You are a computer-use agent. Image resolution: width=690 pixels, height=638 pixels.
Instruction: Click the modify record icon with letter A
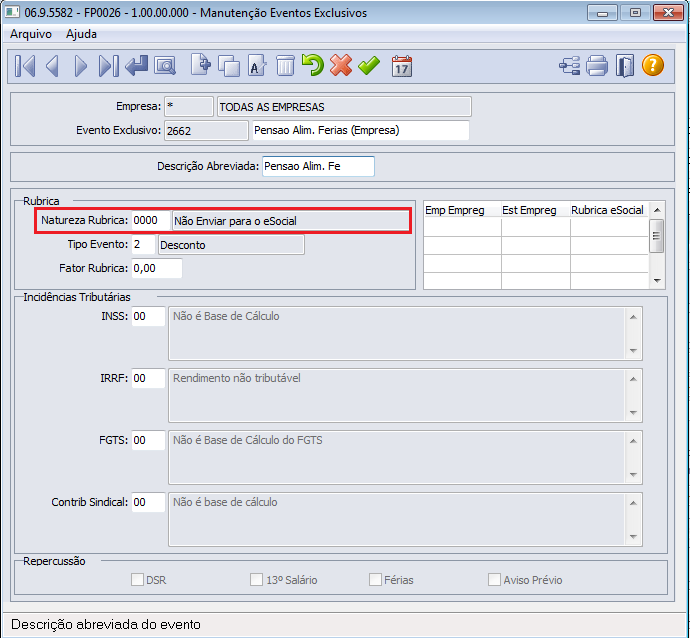257,66
